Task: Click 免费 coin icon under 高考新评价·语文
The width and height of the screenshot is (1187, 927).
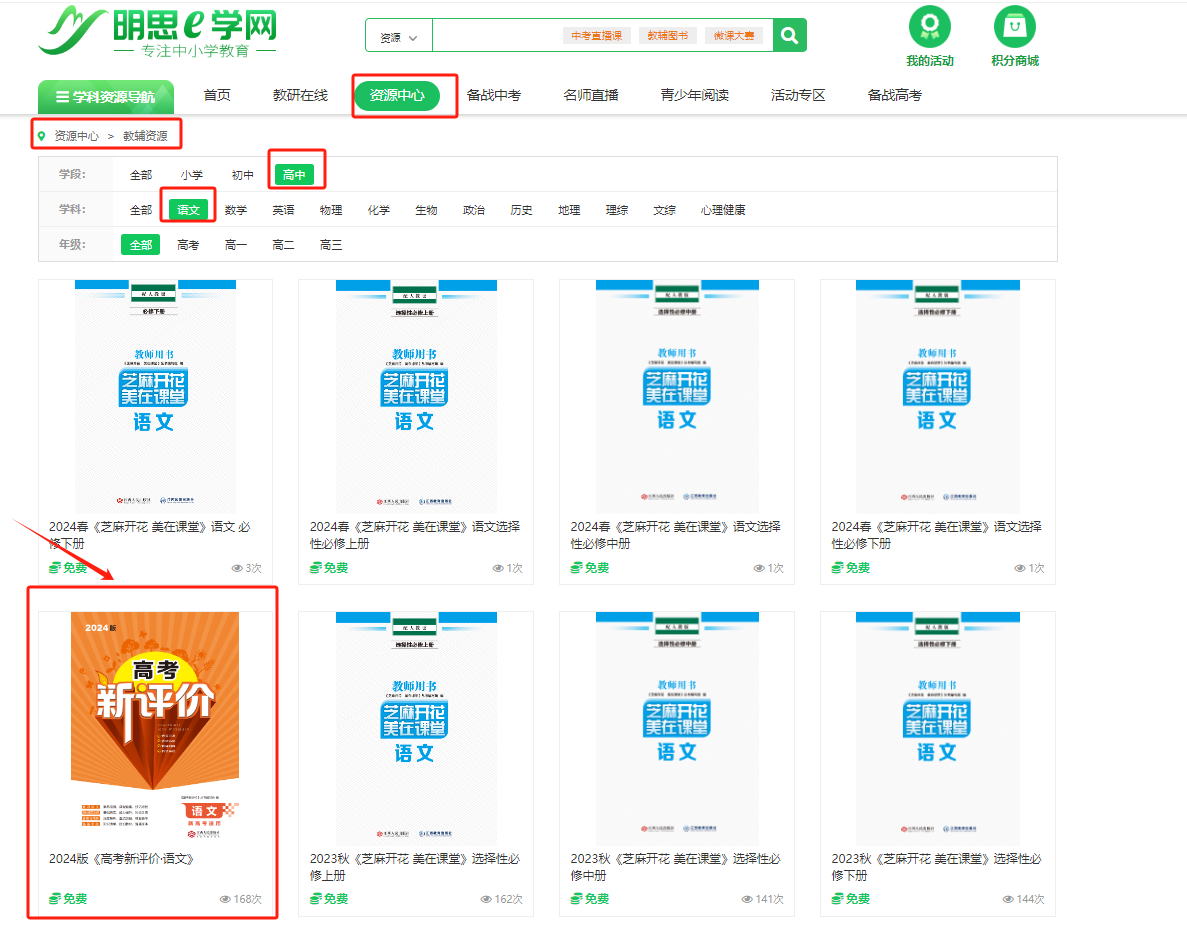Action: pyautogui.click(x=55, y=899)
